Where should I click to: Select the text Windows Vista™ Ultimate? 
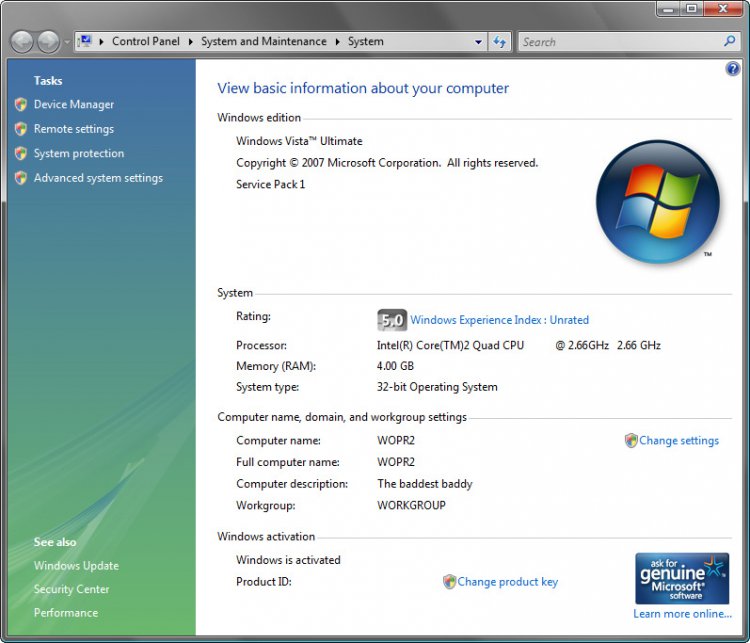[x=299, y=141]
